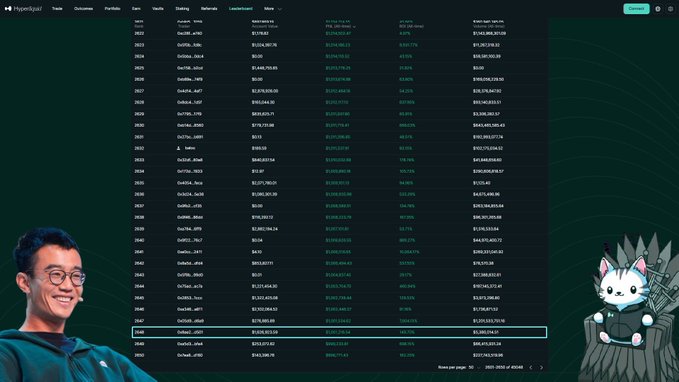Click the page range text beside pagination arrows
This screenshot has height=382, width=679.
[x=504, y=367]
